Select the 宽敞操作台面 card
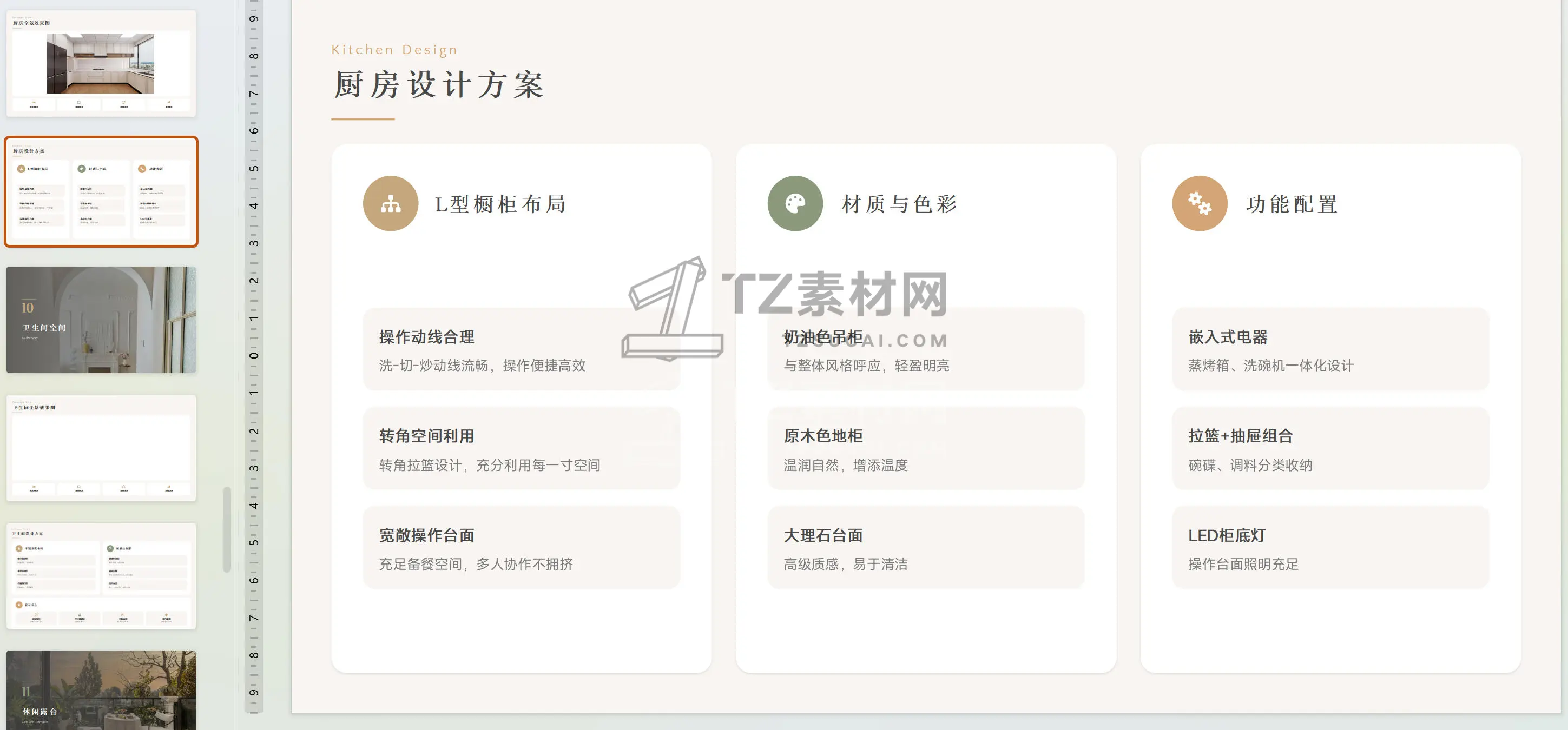This screenshot has width=1568, height=730. (x=521, y=548)
